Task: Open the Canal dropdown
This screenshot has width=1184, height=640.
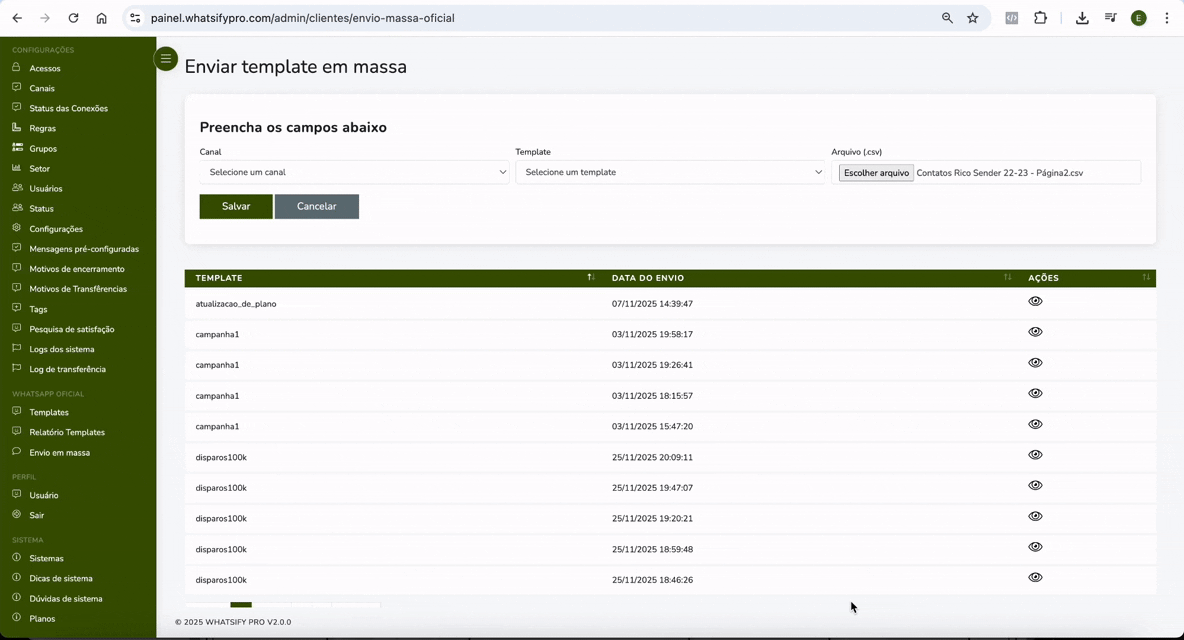Action: tap(354, 172)
